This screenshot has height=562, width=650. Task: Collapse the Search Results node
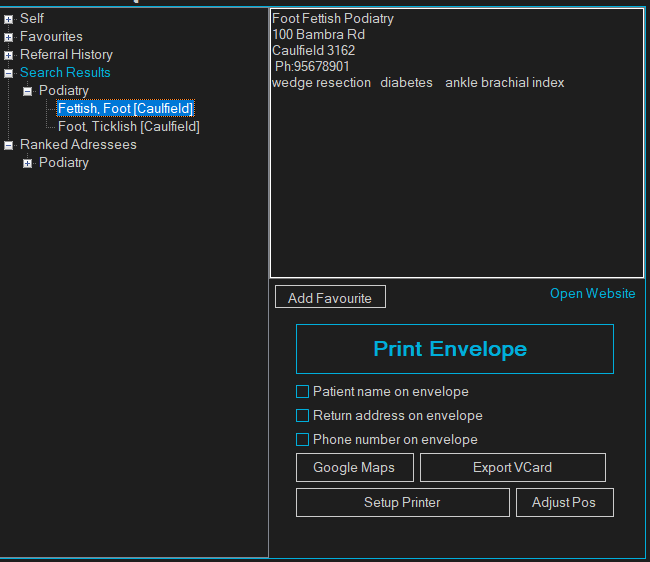pyautogui.click(x=9, y=73)
